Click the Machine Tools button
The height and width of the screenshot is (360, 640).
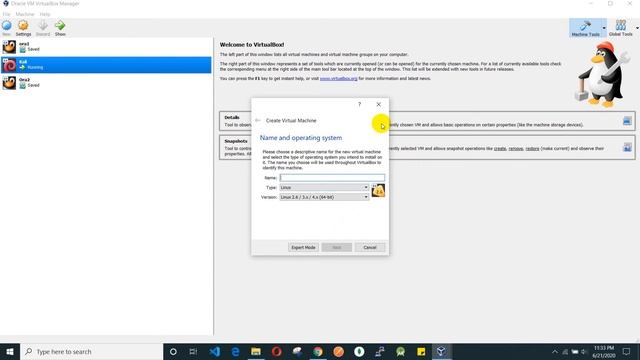tap(585, 28)
